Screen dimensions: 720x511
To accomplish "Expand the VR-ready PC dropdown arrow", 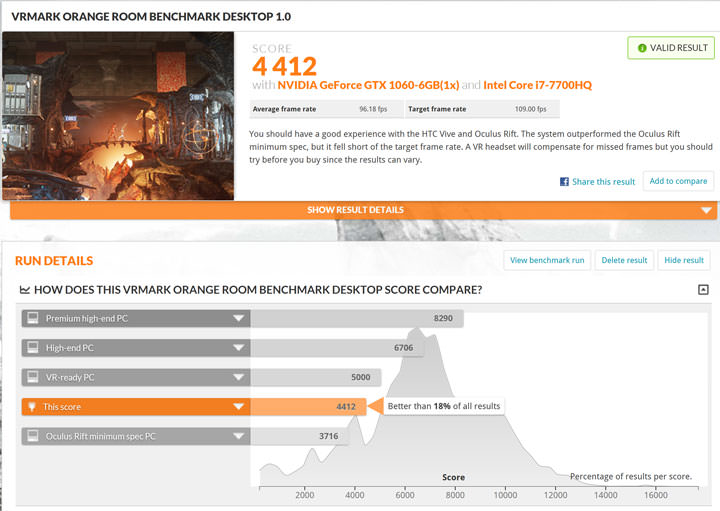I will (x=238, y=377).
